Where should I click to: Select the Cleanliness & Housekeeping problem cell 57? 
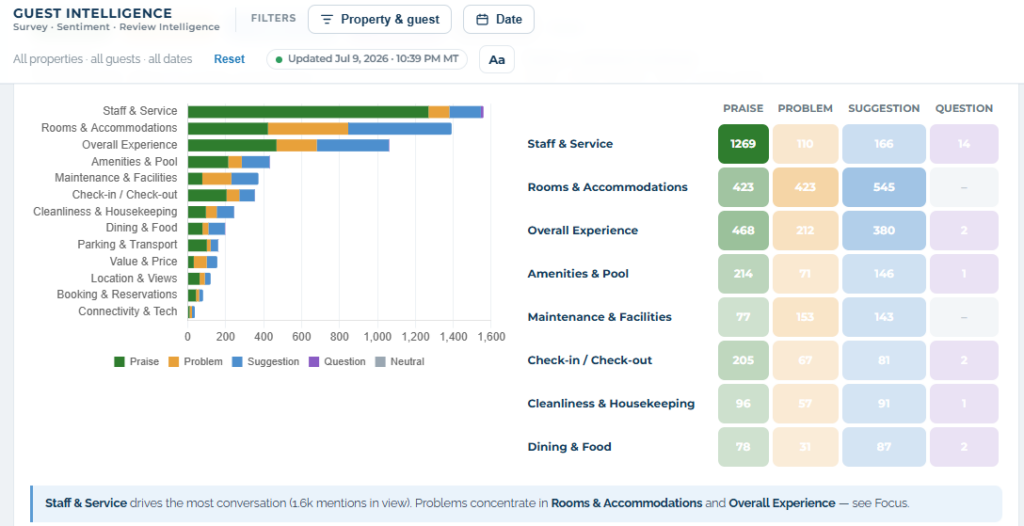(x=805, y=404)
